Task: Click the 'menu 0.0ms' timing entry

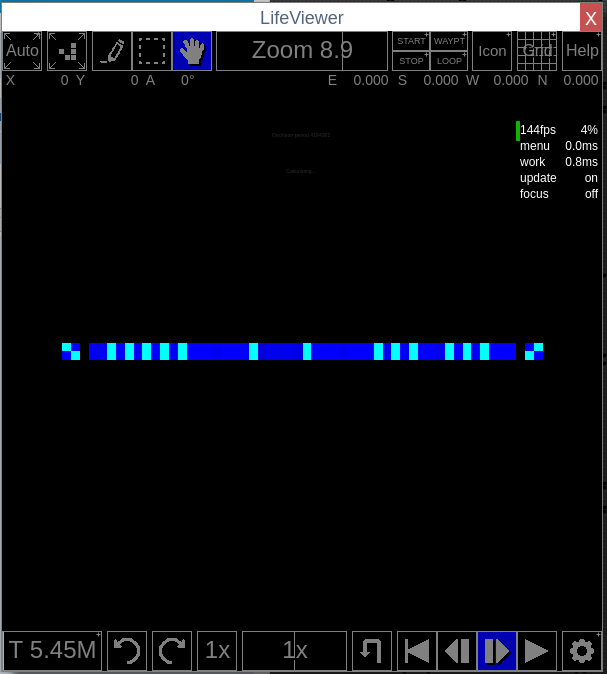Action: [x=558, y=146]
